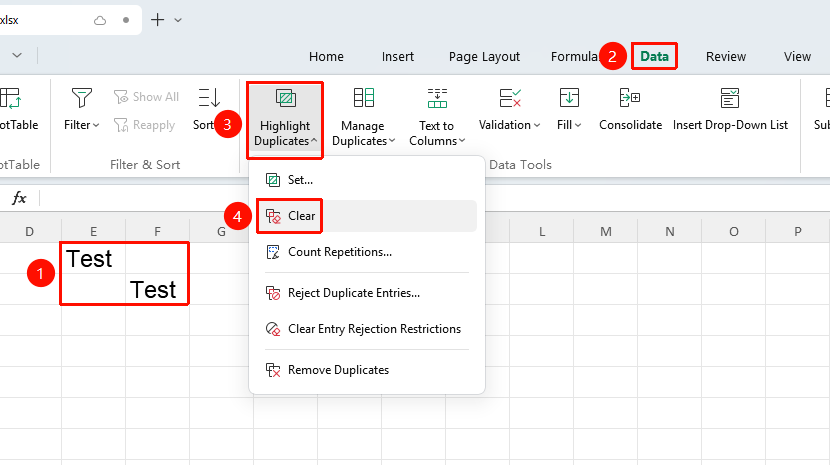
Task: Select column P header
Action: click(x=798, y=231)
